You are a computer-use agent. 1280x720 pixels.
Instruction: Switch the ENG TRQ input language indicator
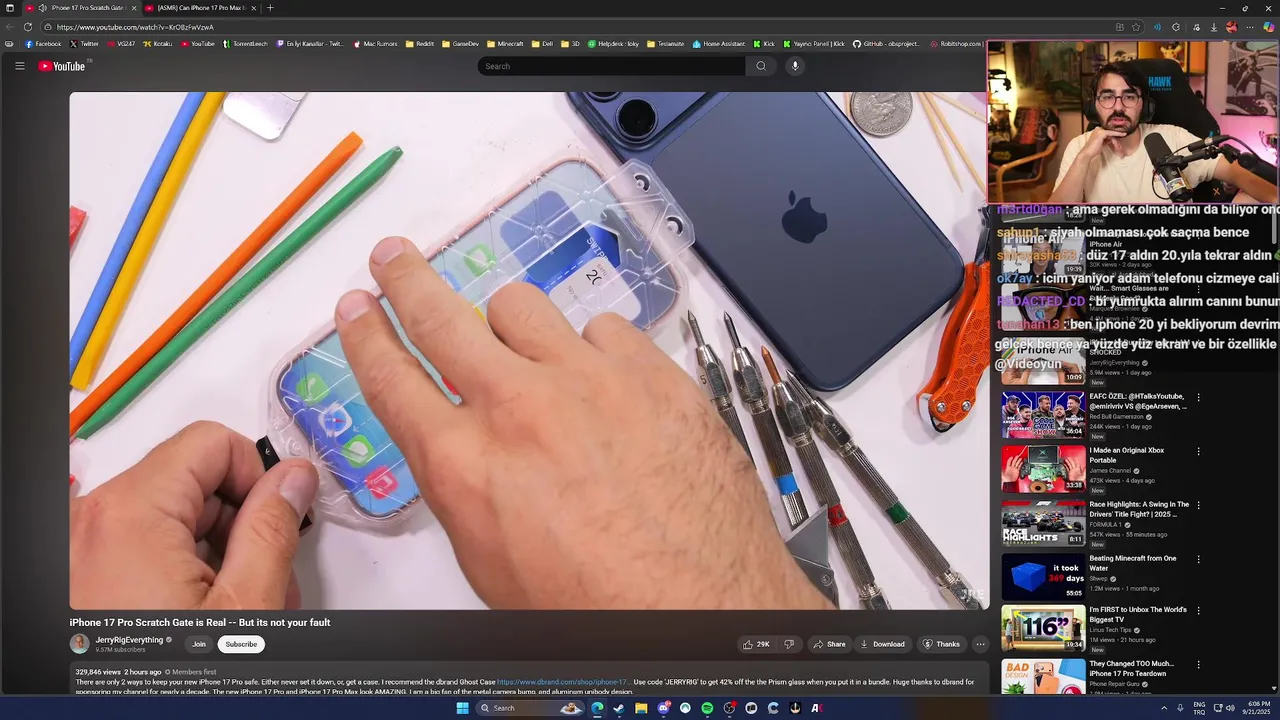click(x=1199, y=708)
